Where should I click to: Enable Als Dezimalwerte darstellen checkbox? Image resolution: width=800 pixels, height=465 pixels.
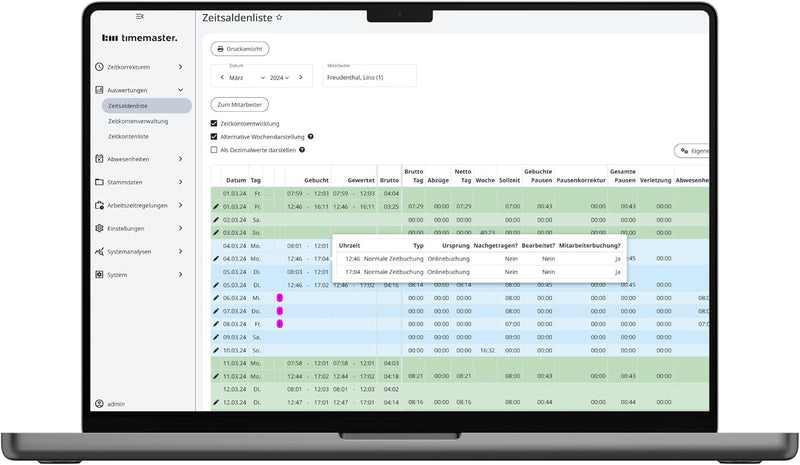point(214,150)
